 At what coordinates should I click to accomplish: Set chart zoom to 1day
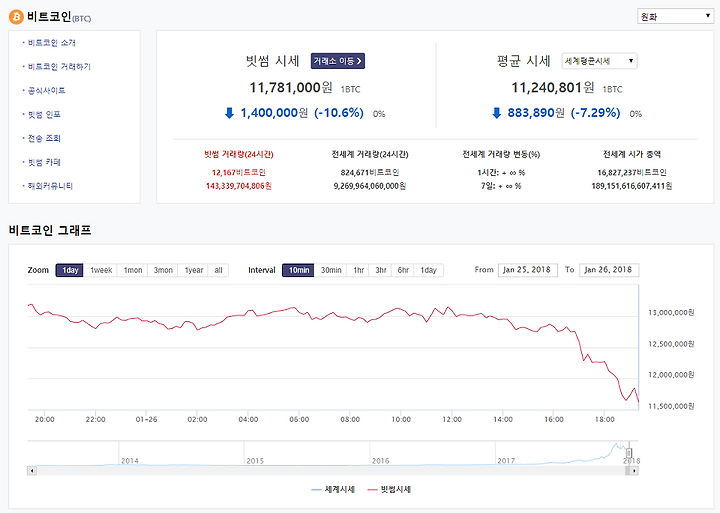tap(70, 270)
